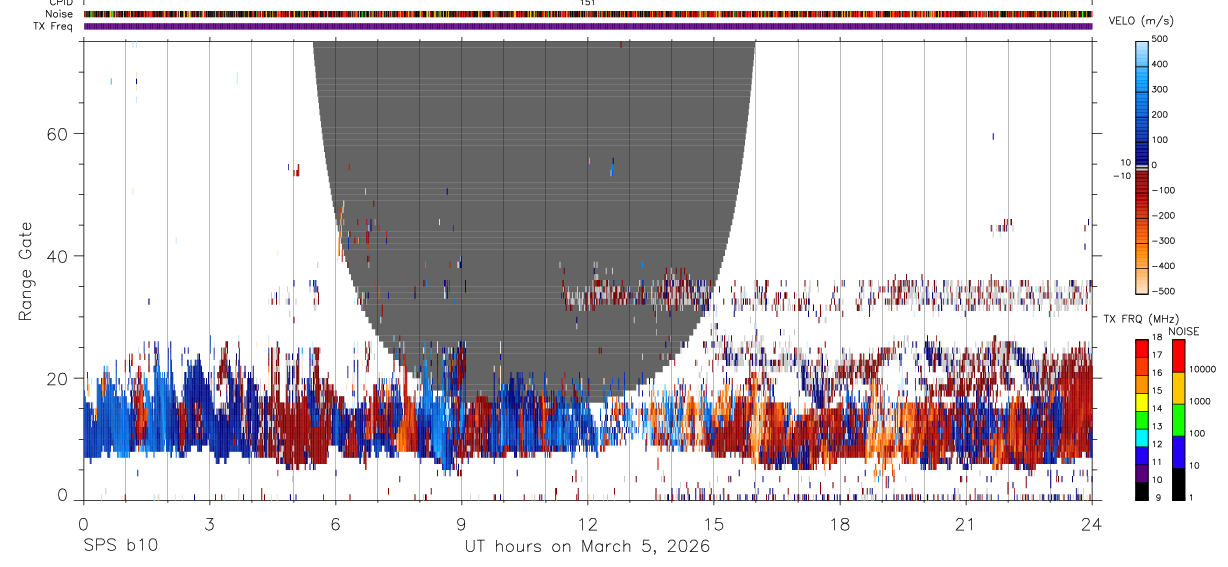Pick the red noise swatch above 10000

(x=1179, y=355)
